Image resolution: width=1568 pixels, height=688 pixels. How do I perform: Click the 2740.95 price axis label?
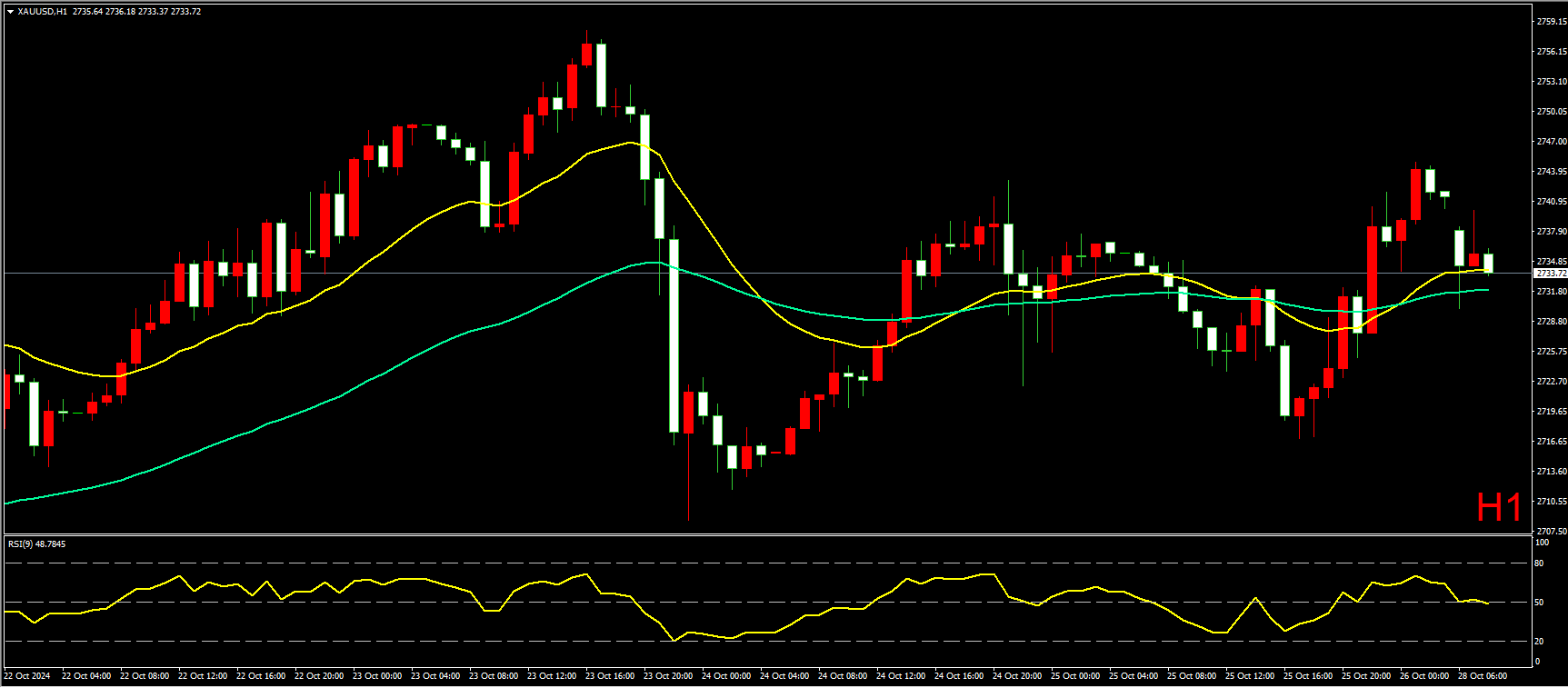1551,202
